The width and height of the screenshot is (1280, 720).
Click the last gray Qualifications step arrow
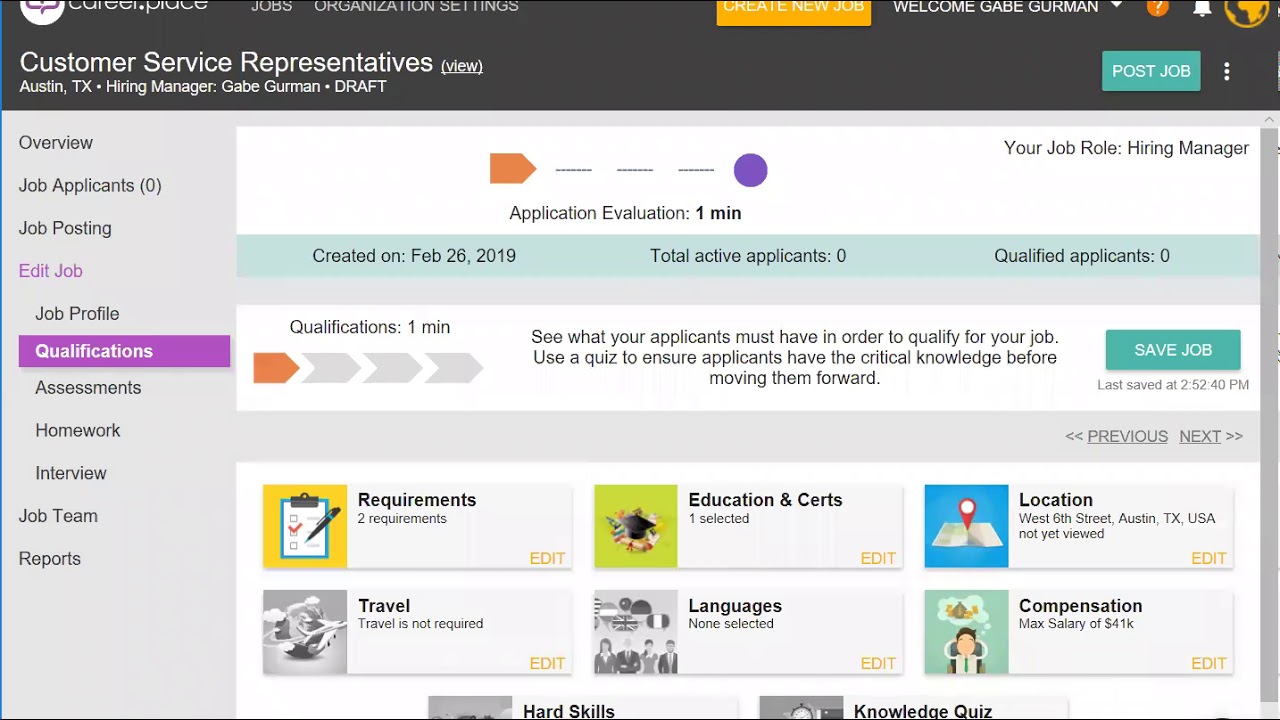coord(454,368)
